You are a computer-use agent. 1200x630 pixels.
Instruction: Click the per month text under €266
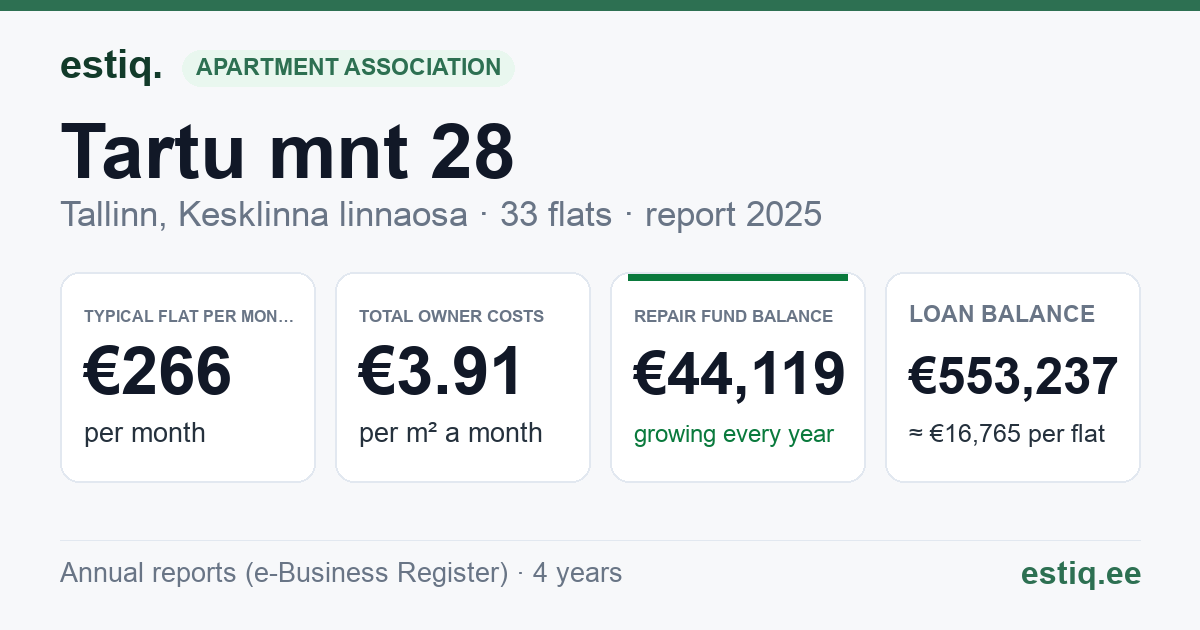click(145, 433)
